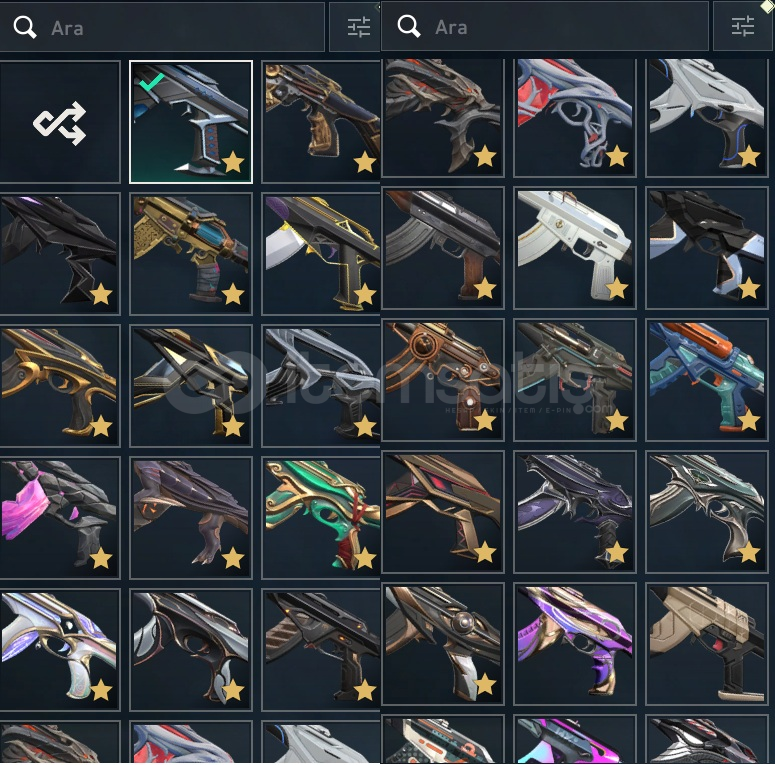Open the filter settings in left panel
775x765 pixels.
point(358,27)
